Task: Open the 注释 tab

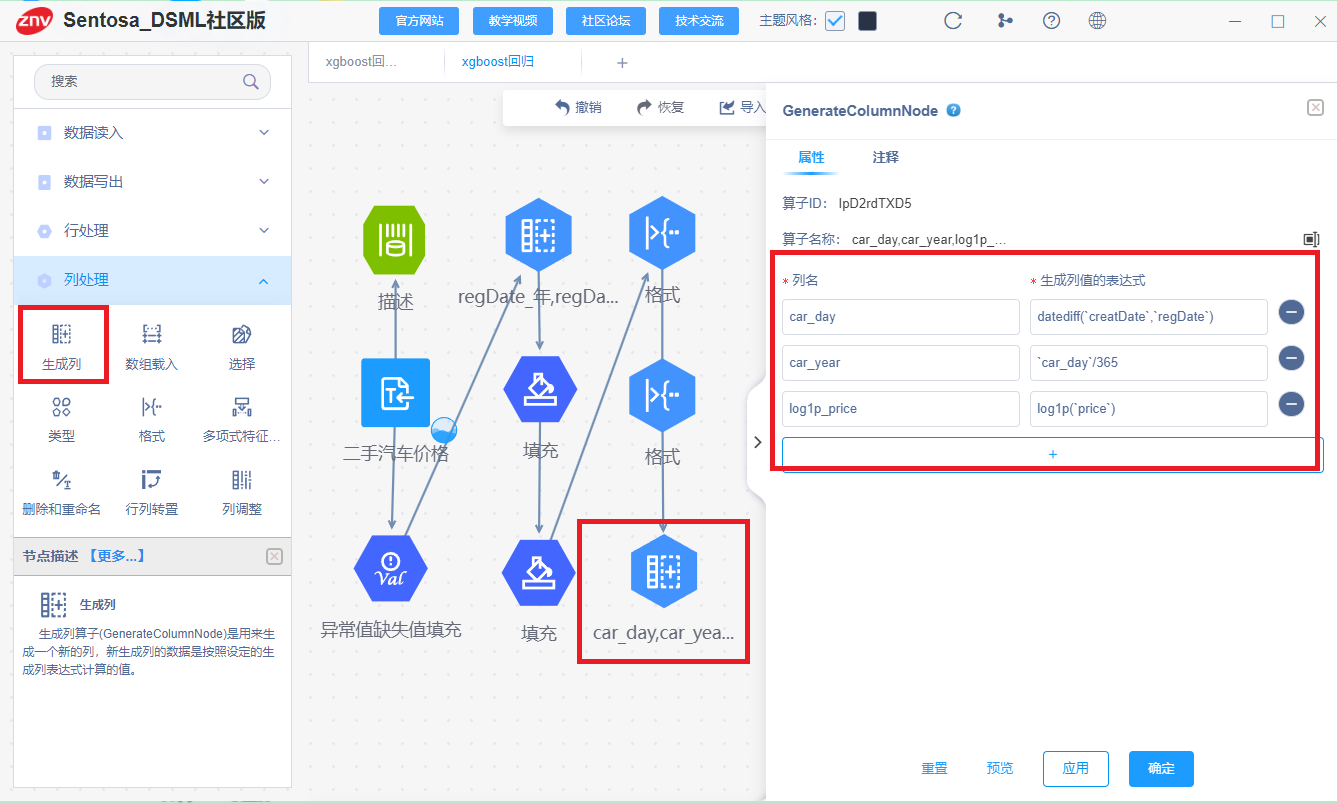Action: (x=886, y=157)
